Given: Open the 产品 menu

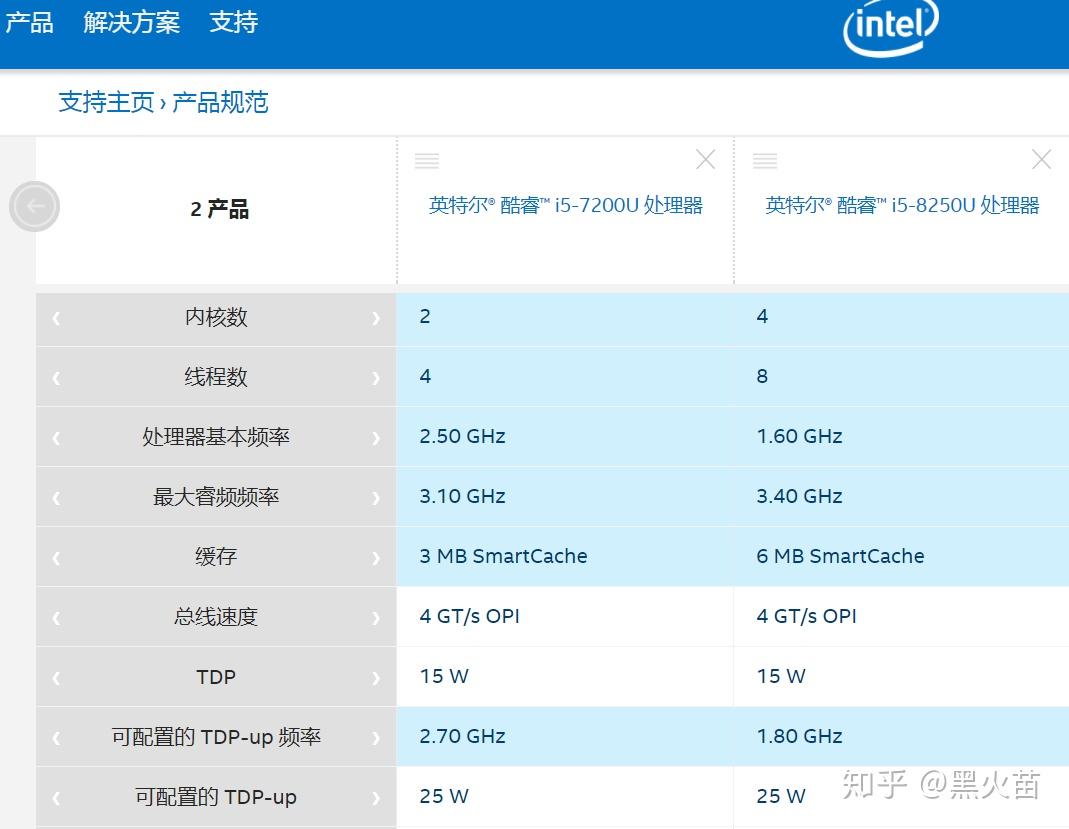Looking at the screenshot, I should (x=28, y=22).
